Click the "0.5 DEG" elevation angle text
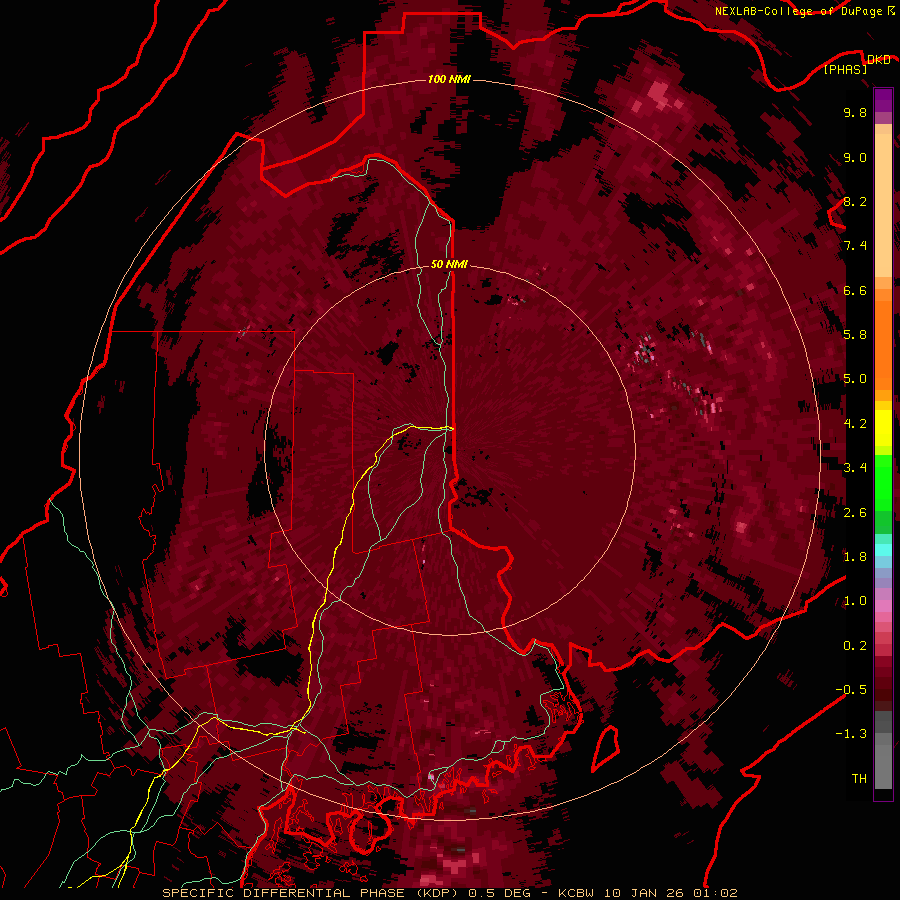 tap(501, 893)
